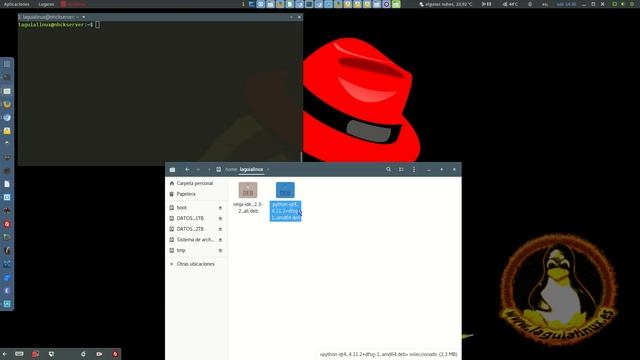Click the keyboard icon in bottom panel
Screen dimensions: 640x360
coord(19,354)
